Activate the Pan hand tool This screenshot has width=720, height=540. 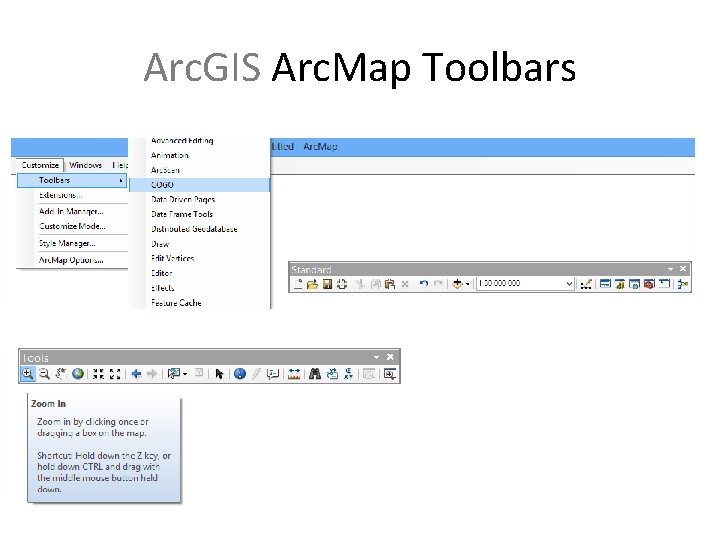pos(61,374)
